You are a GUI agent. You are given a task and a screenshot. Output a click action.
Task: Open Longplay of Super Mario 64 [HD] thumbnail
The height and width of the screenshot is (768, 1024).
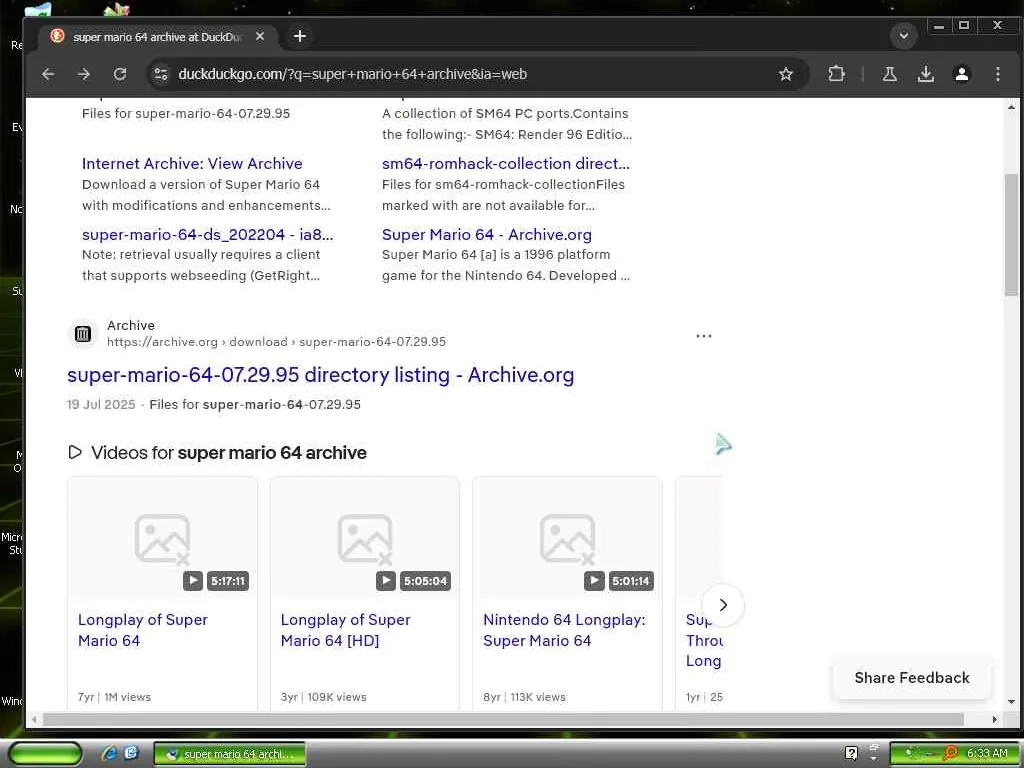coord(365,539)
